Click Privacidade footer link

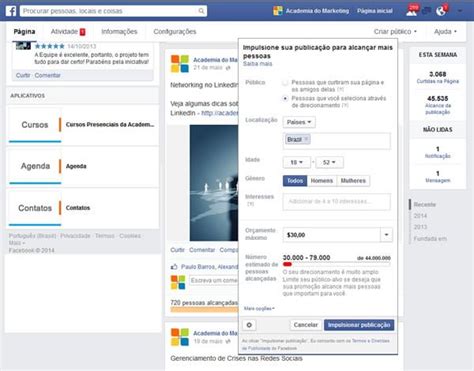(x=75, y=236)
